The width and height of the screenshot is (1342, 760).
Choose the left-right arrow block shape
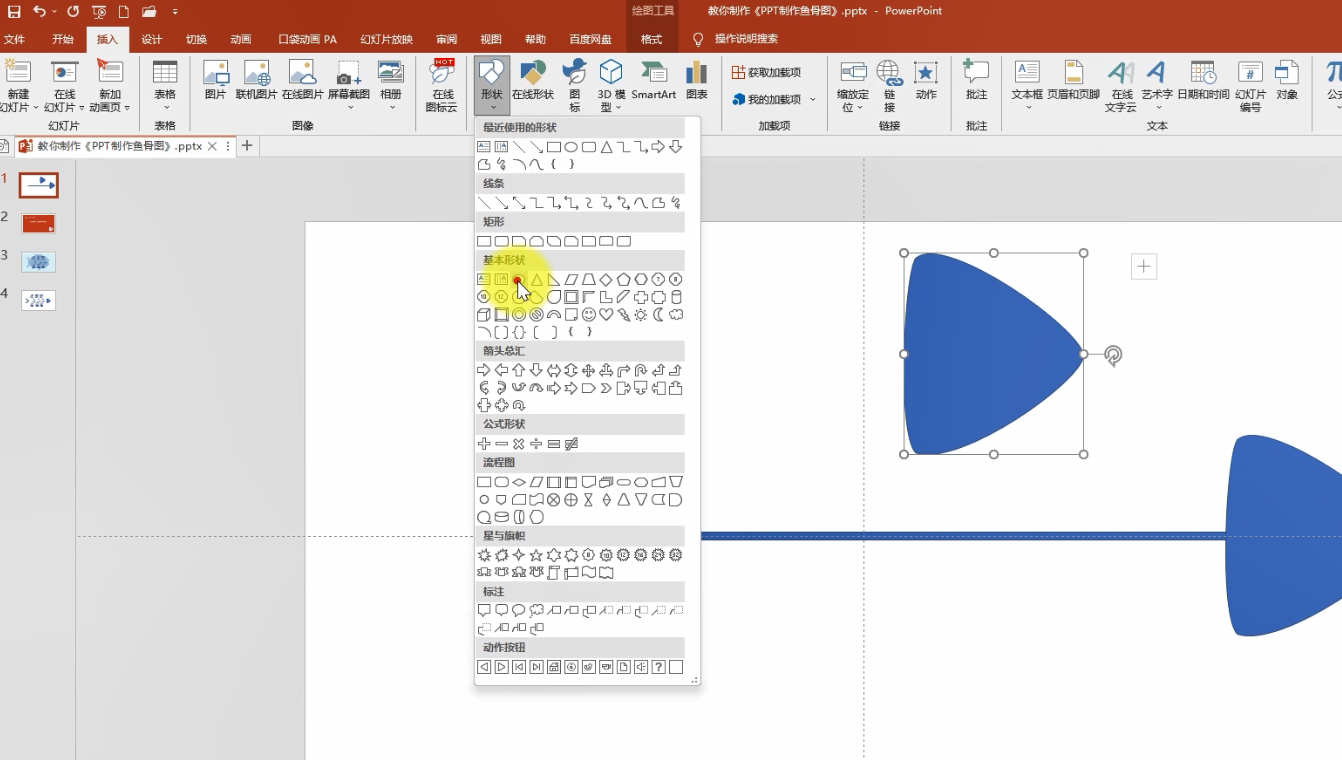553,371
